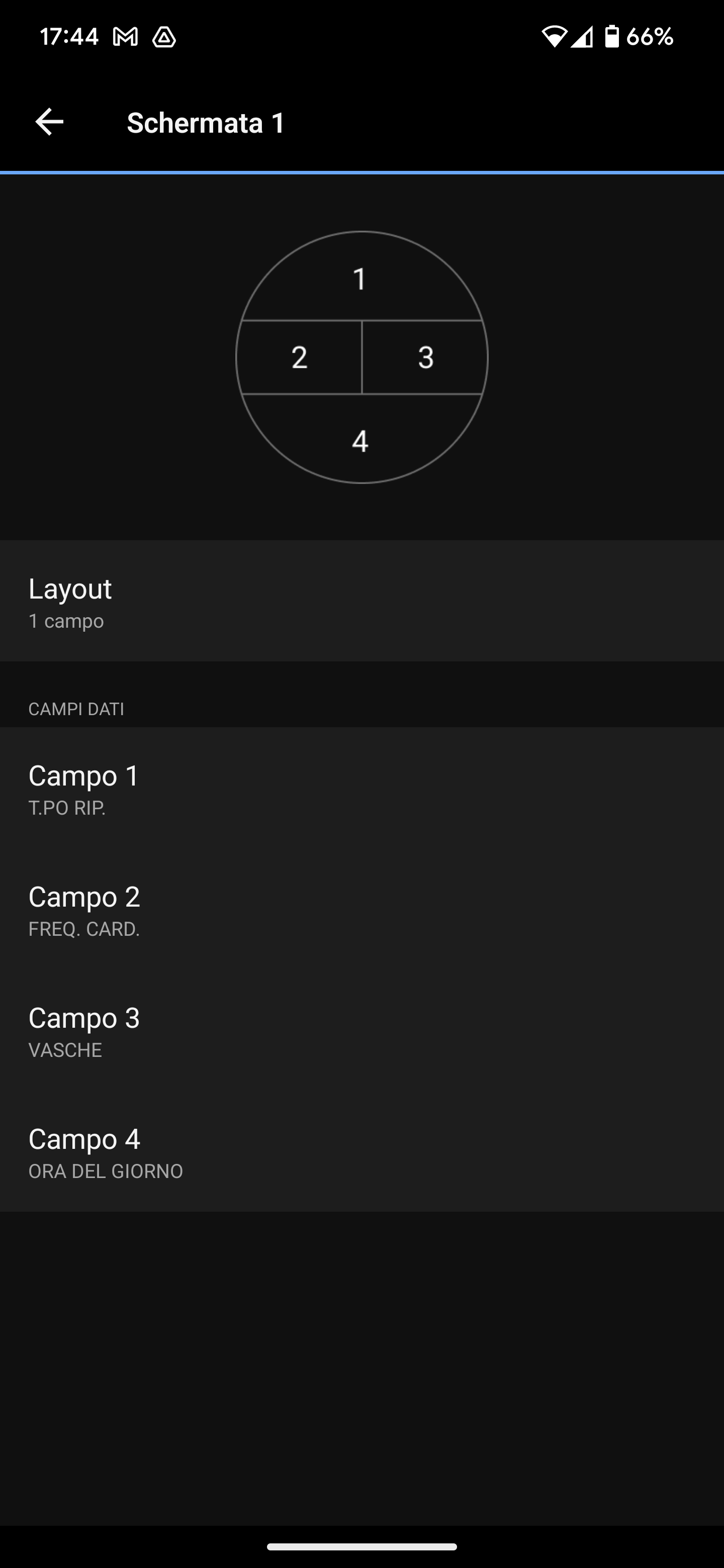Open the Gmail notification icon
The image size is (724, 1568).
click(x=125, y=38)
